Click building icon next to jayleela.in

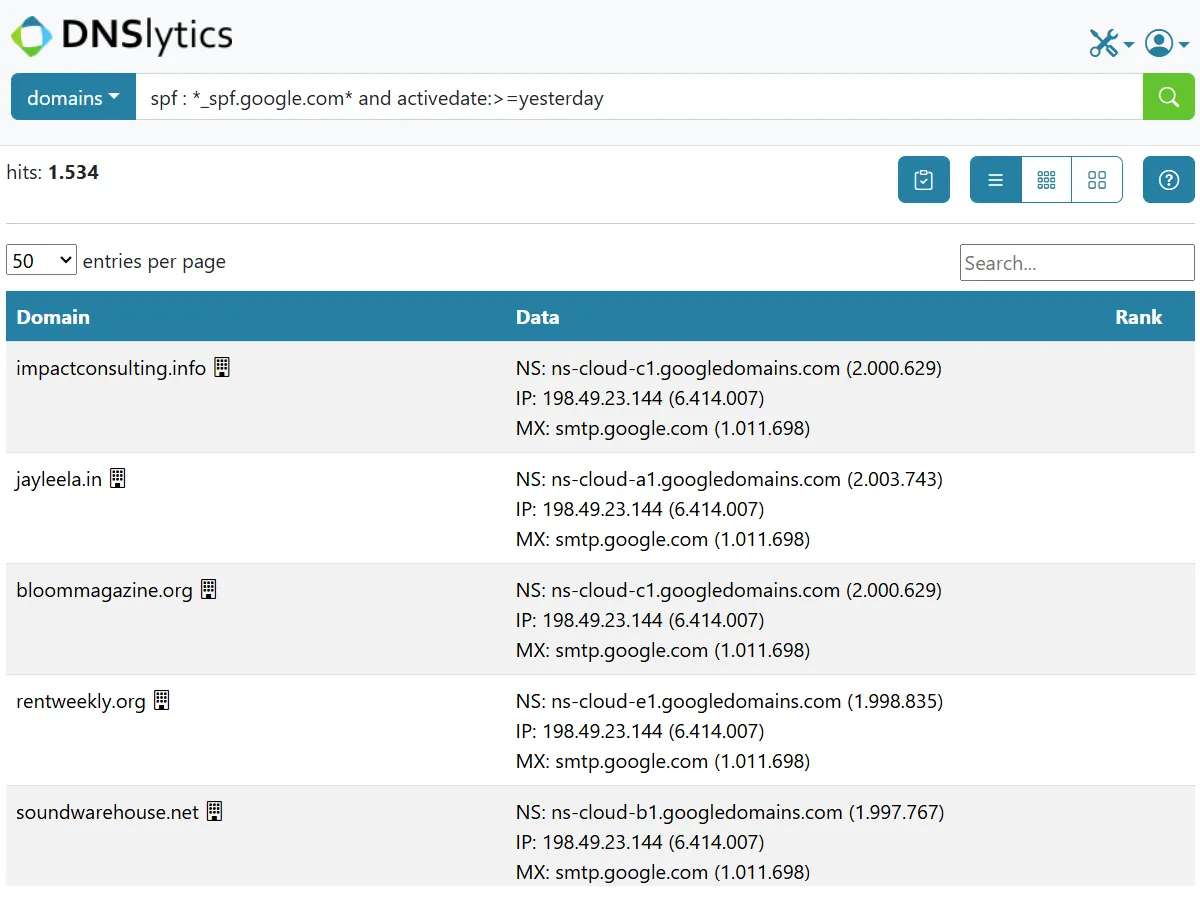(x=118, y=478)
